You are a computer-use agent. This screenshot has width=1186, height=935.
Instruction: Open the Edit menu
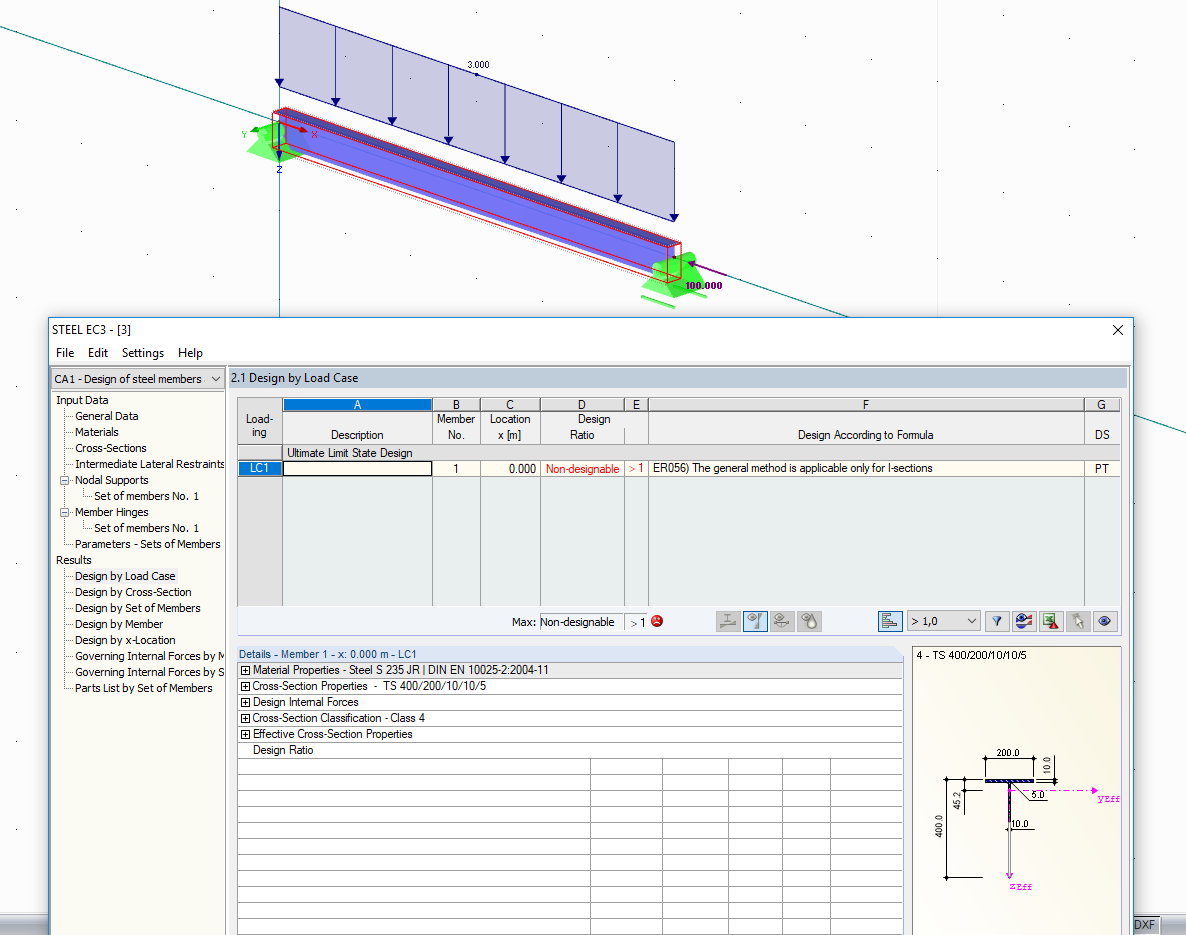[98, 353]
